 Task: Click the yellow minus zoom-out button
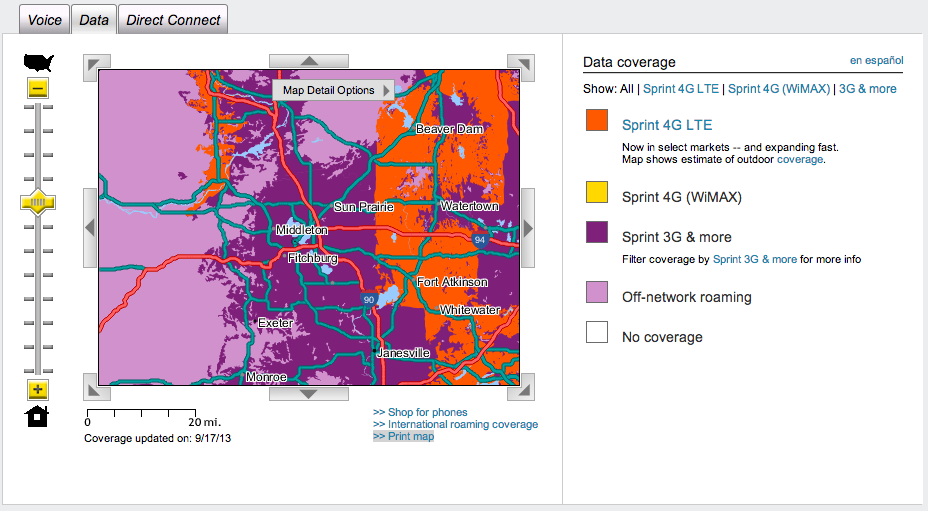pyautogui.click(x=38, y=89)
